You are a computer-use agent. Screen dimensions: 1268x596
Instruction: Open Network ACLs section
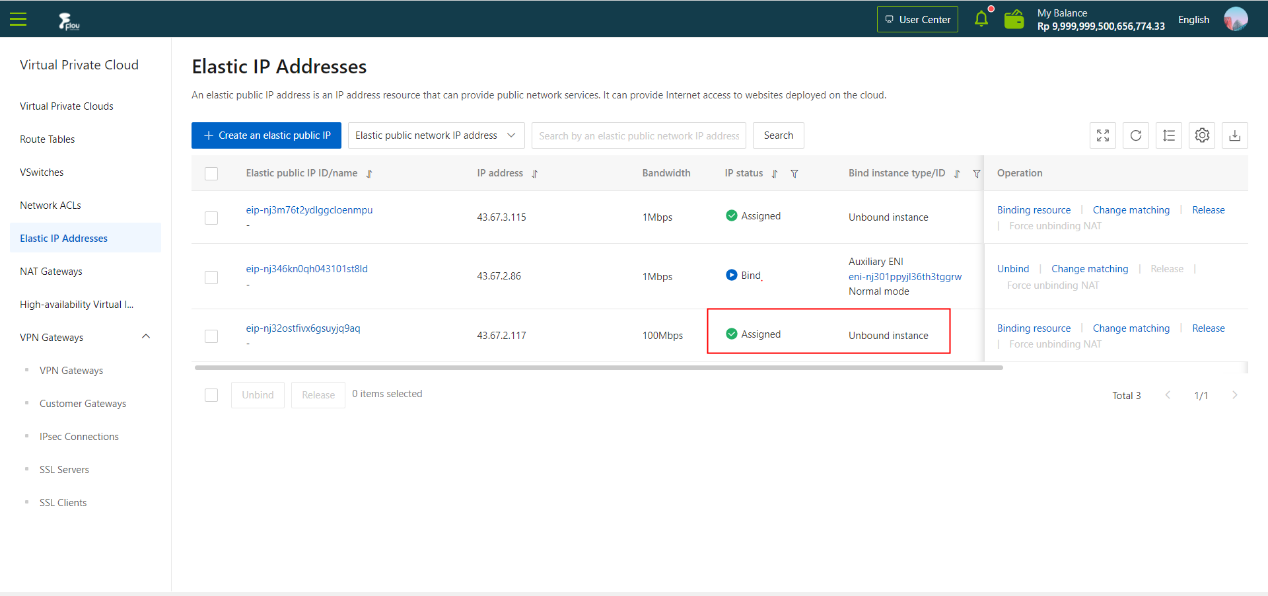tap(50, 205)
